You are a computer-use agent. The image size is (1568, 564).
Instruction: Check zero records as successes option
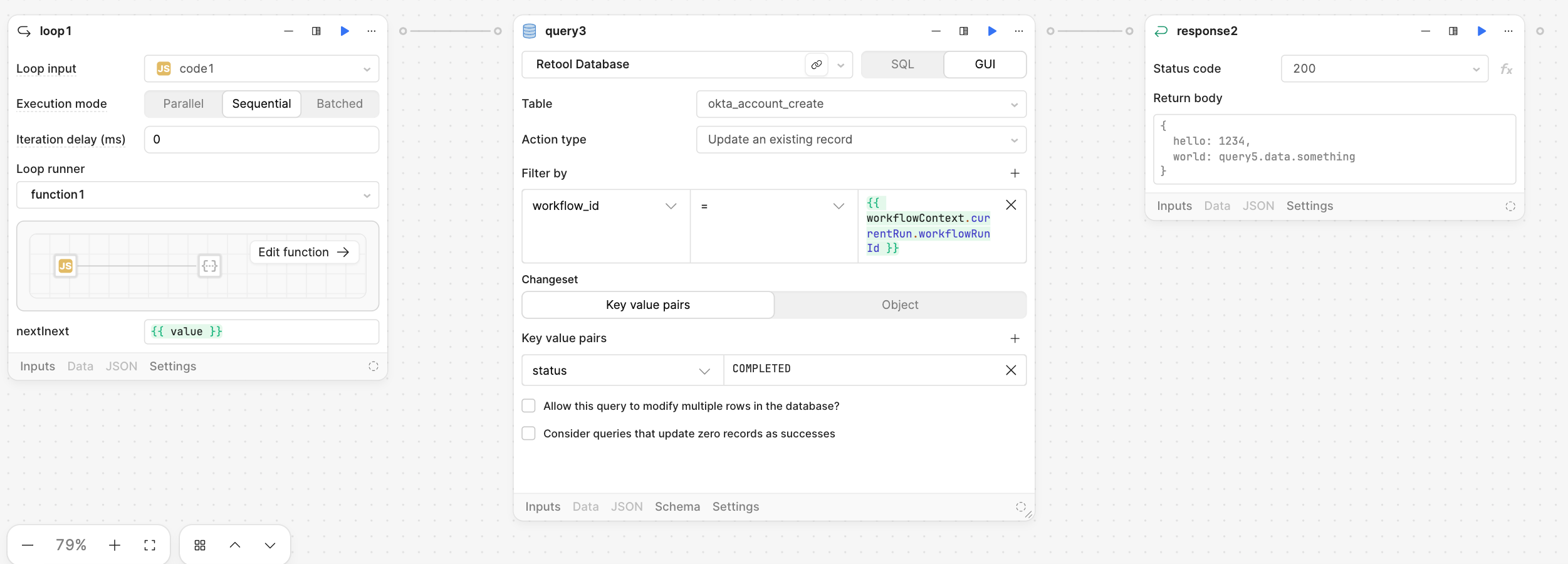click(x=529, y=434)
